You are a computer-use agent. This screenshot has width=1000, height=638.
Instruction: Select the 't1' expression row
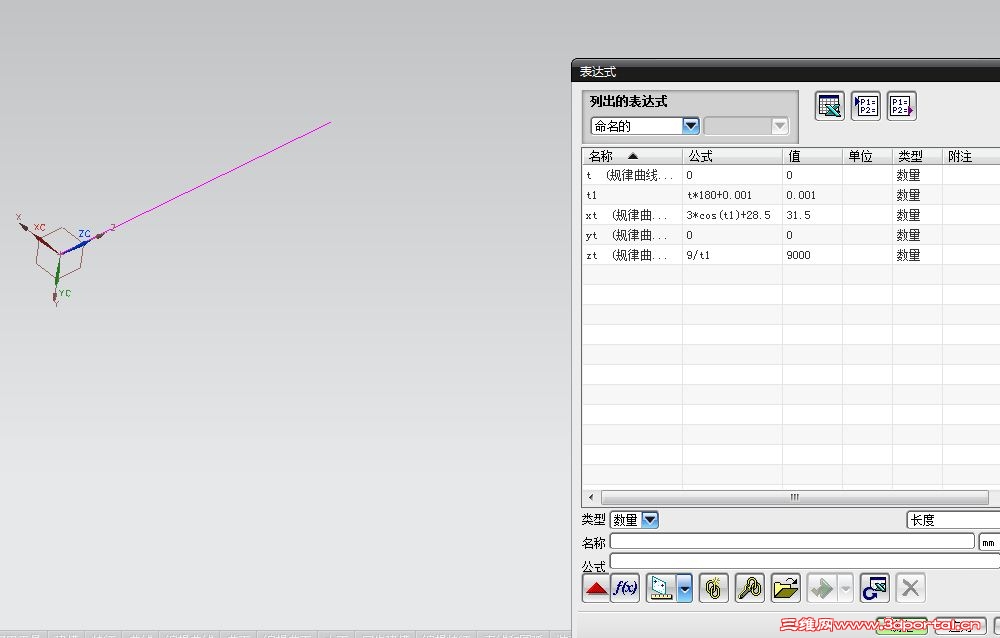coord(791,195)
